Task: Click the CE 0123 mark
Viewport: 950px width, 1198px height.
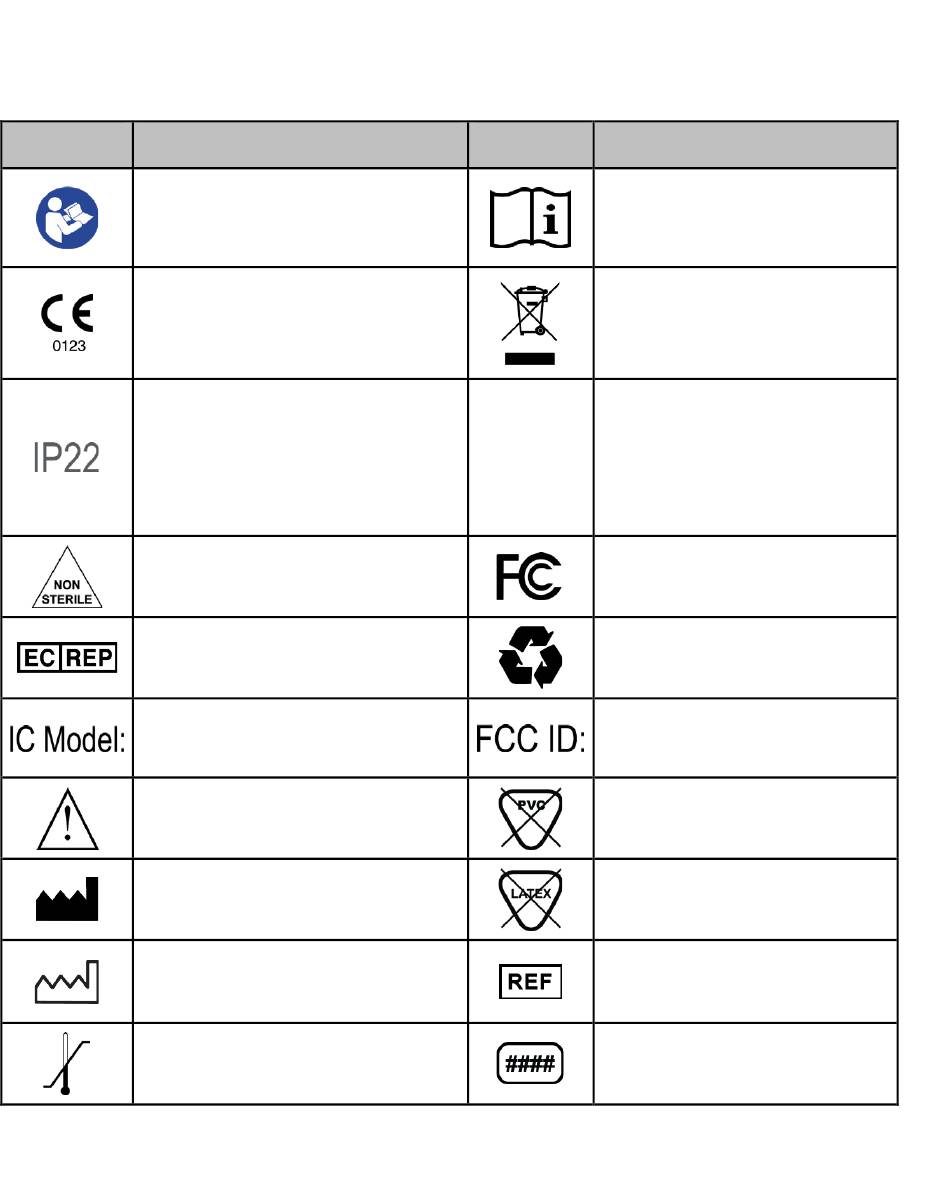Action: (x=67, y=322)
